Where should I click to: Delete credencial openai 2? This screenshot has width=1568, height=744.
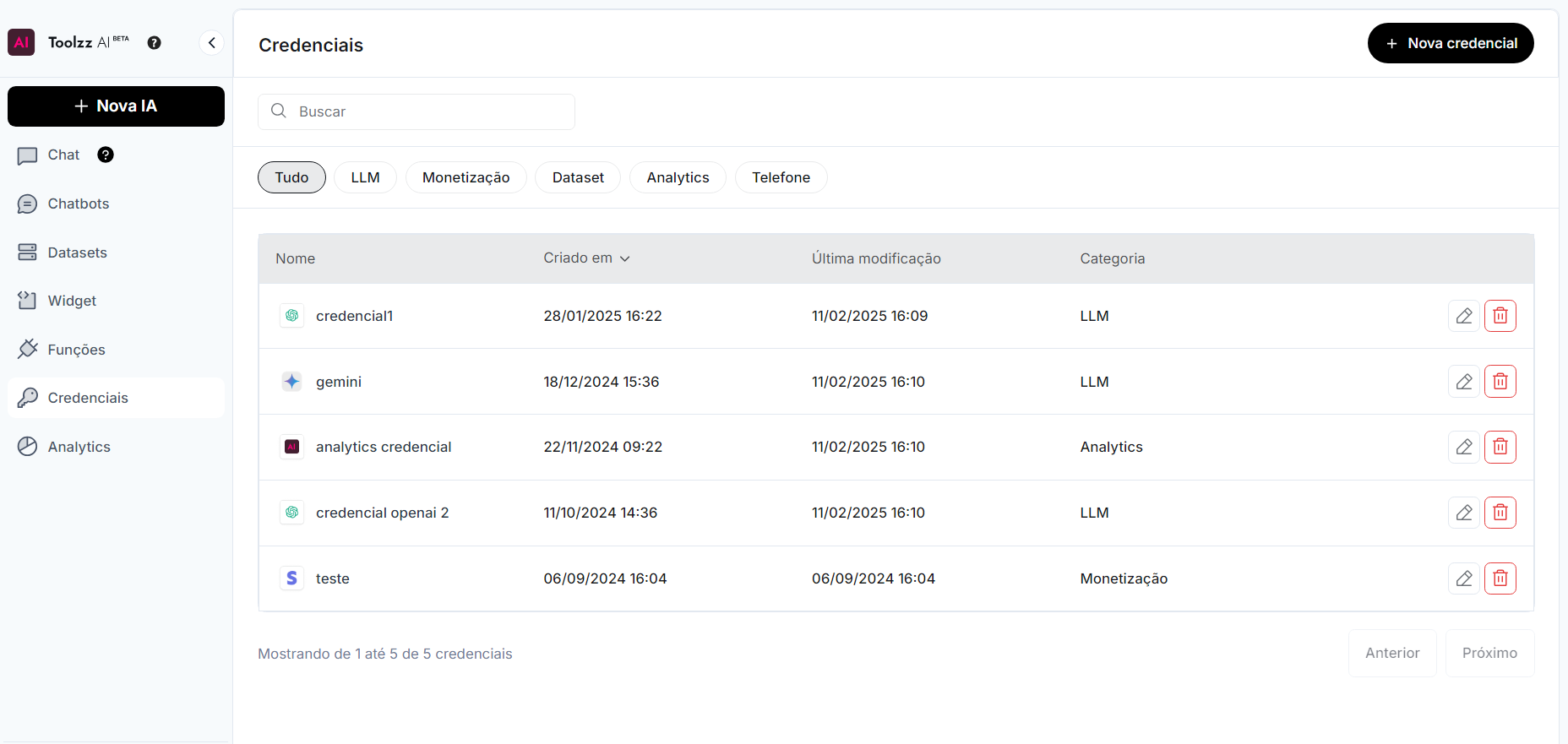(1500, 513)
